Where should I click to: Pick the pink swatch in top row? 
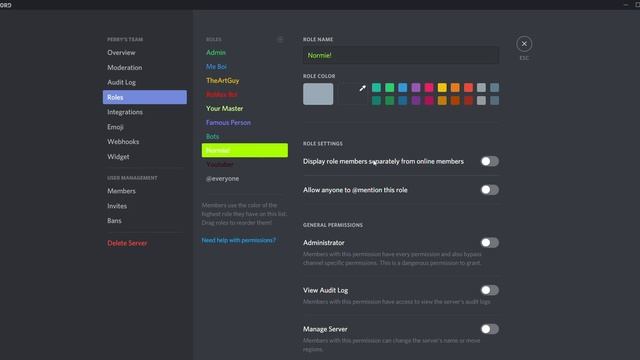pos(429,87)
